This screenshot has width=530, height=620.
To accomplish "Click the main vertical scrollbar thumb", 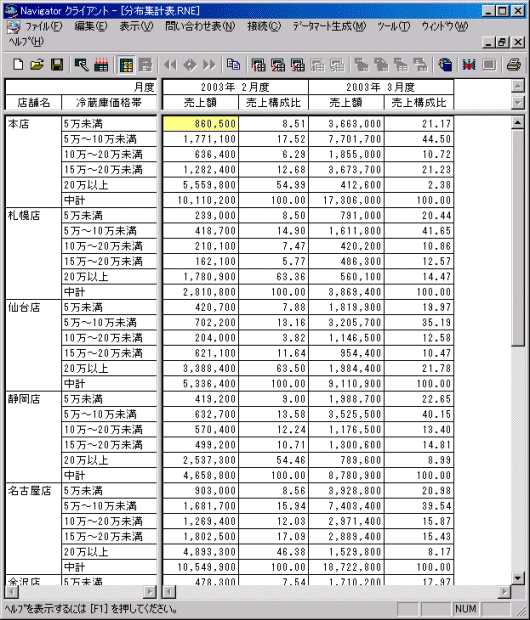I will [518, 238].
